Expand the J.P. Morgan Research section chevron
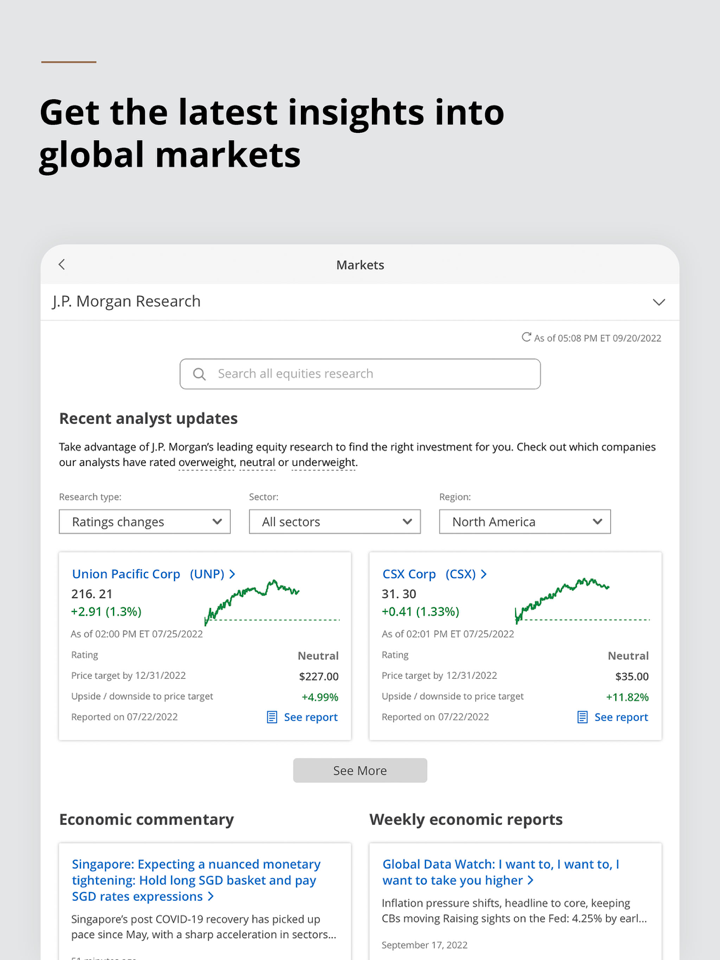This screenshot has width=720, height=960. [x=658, y=302]
